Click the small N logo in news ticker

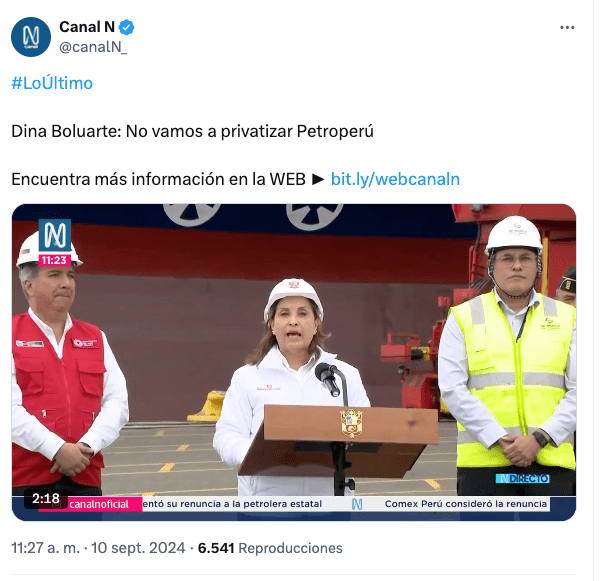[357, 504]
